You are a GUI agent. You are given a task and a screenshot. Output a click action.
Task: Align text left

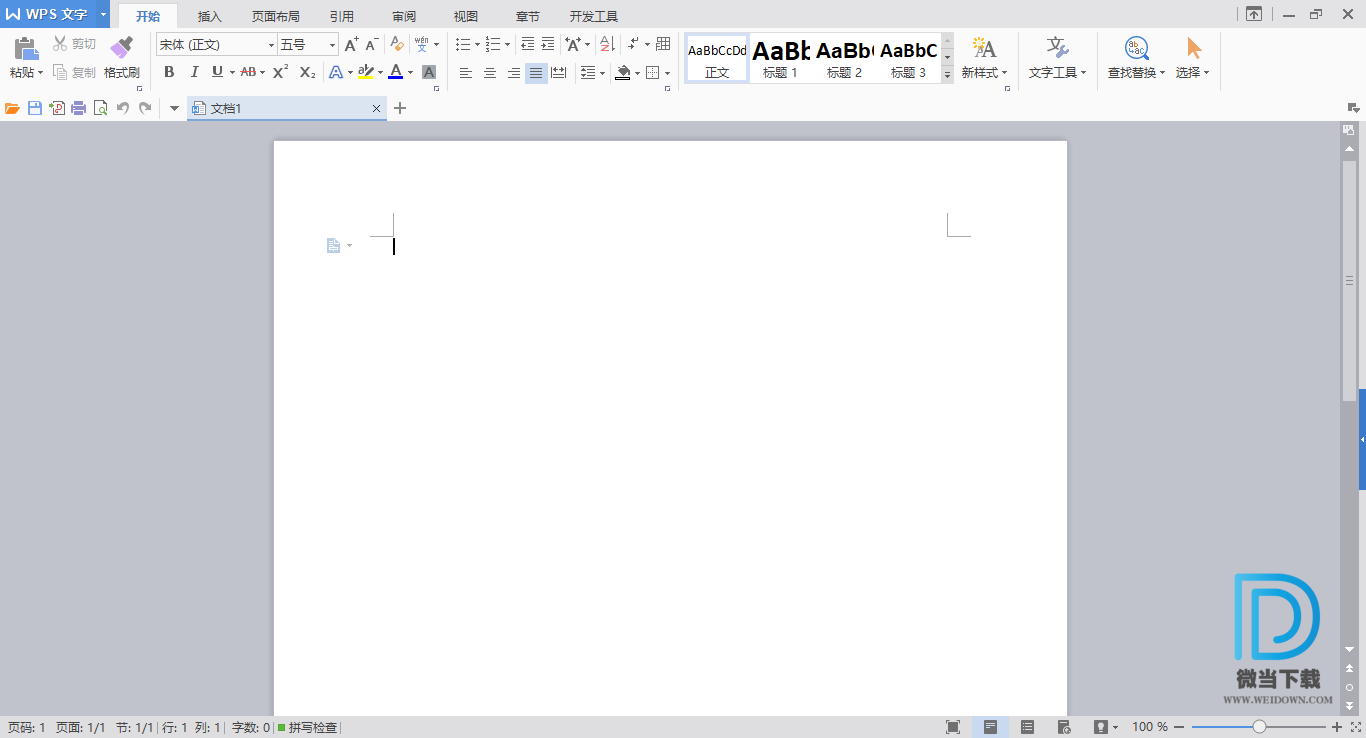point(466,72)
